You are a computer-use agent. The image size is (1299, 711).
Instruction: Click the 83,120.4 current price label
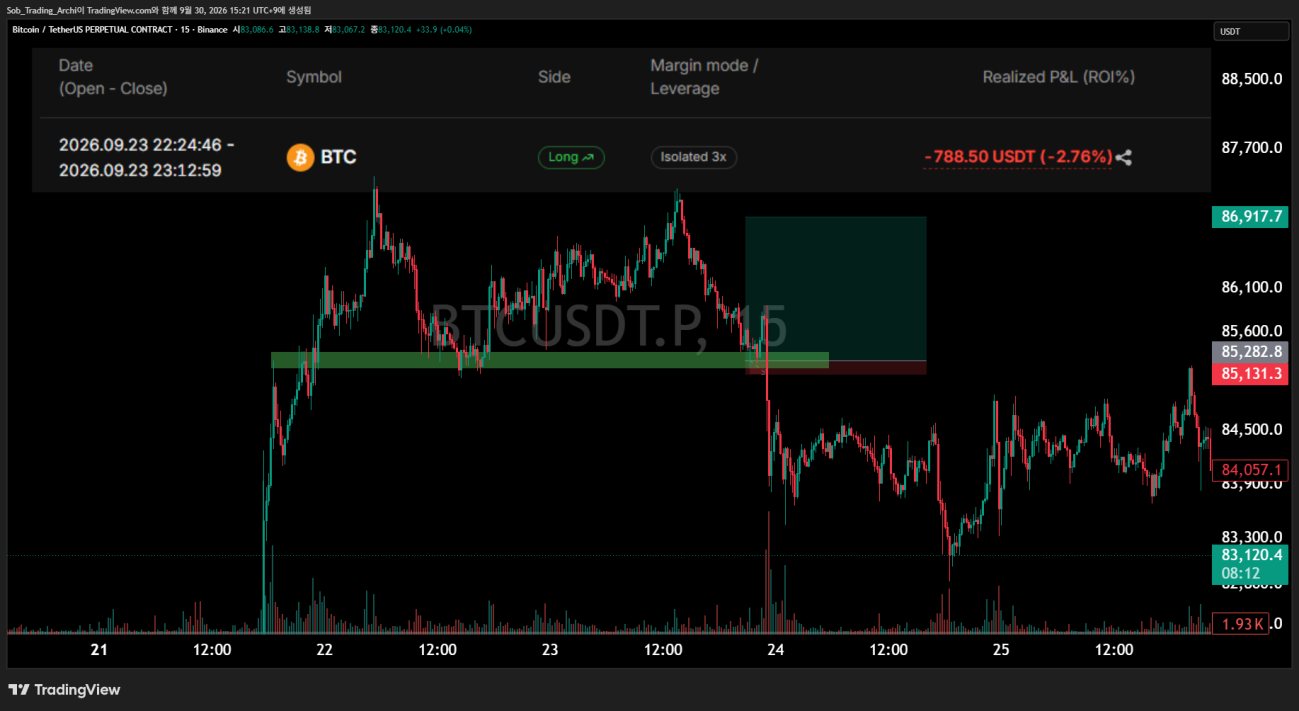[1251, 554]
